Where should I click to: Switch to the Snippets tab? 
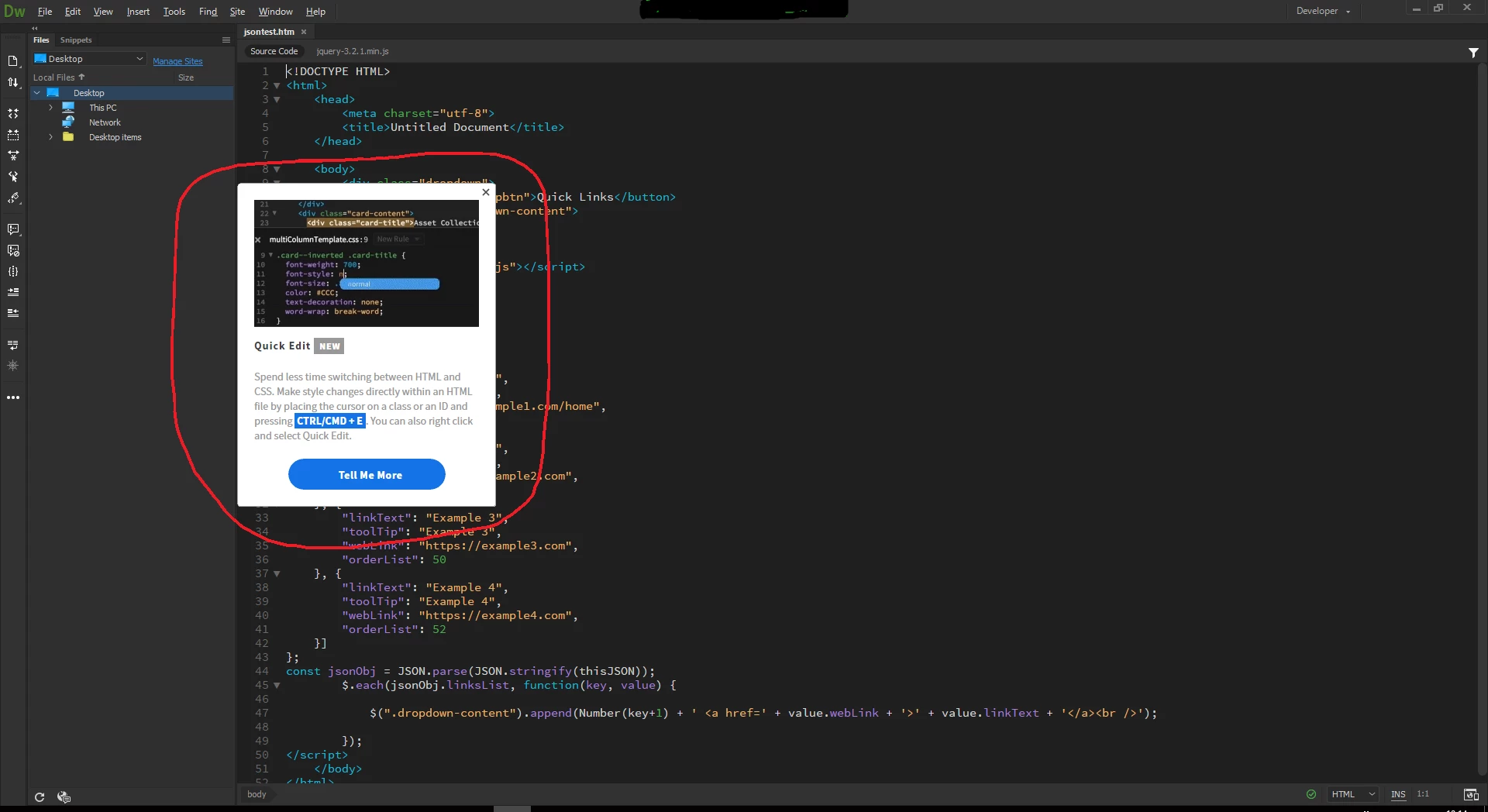pyautogui.click(x=76, y=40)
